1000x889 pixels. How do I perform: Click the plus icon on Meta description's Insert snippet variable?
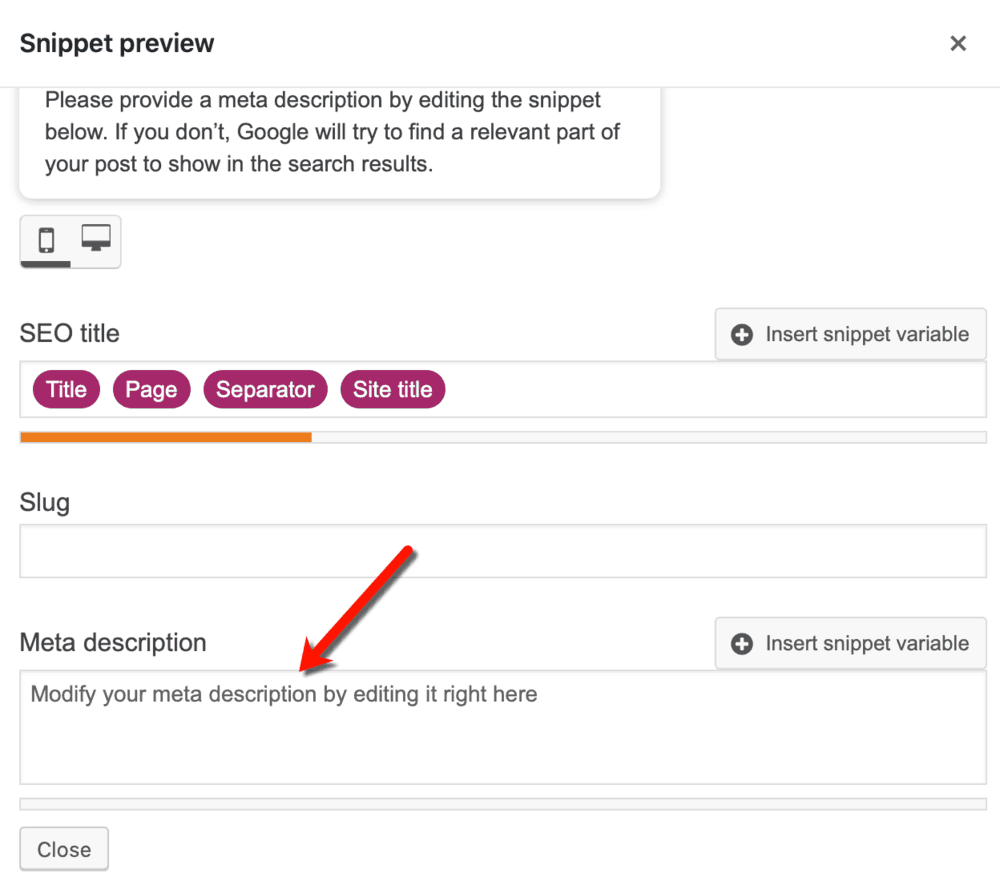click(741, 643)
